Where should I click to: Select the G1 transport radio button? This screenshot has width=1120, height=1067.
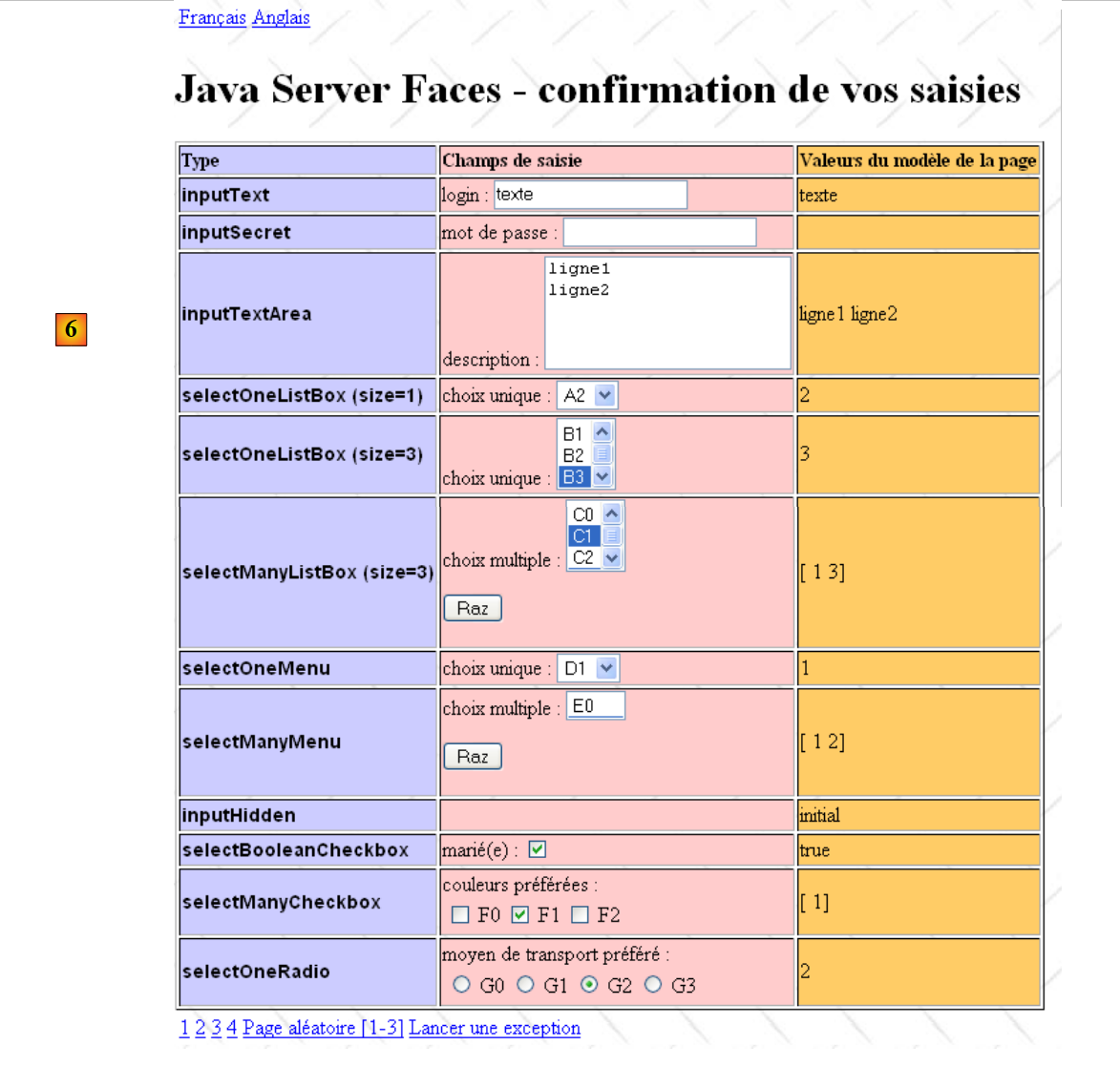tap(525, 985)
